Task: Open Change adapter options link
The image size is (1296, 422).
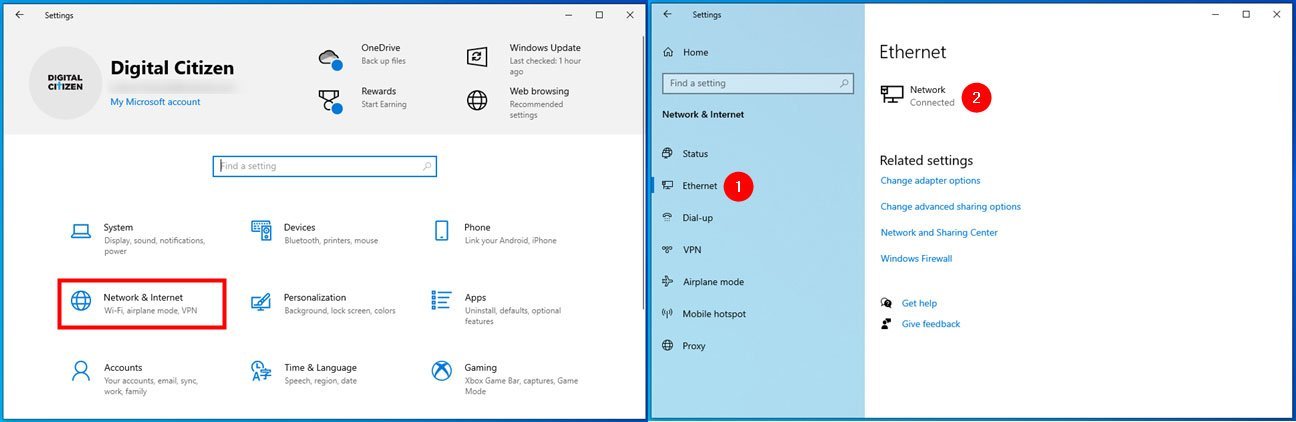Action: click(930, 181)
